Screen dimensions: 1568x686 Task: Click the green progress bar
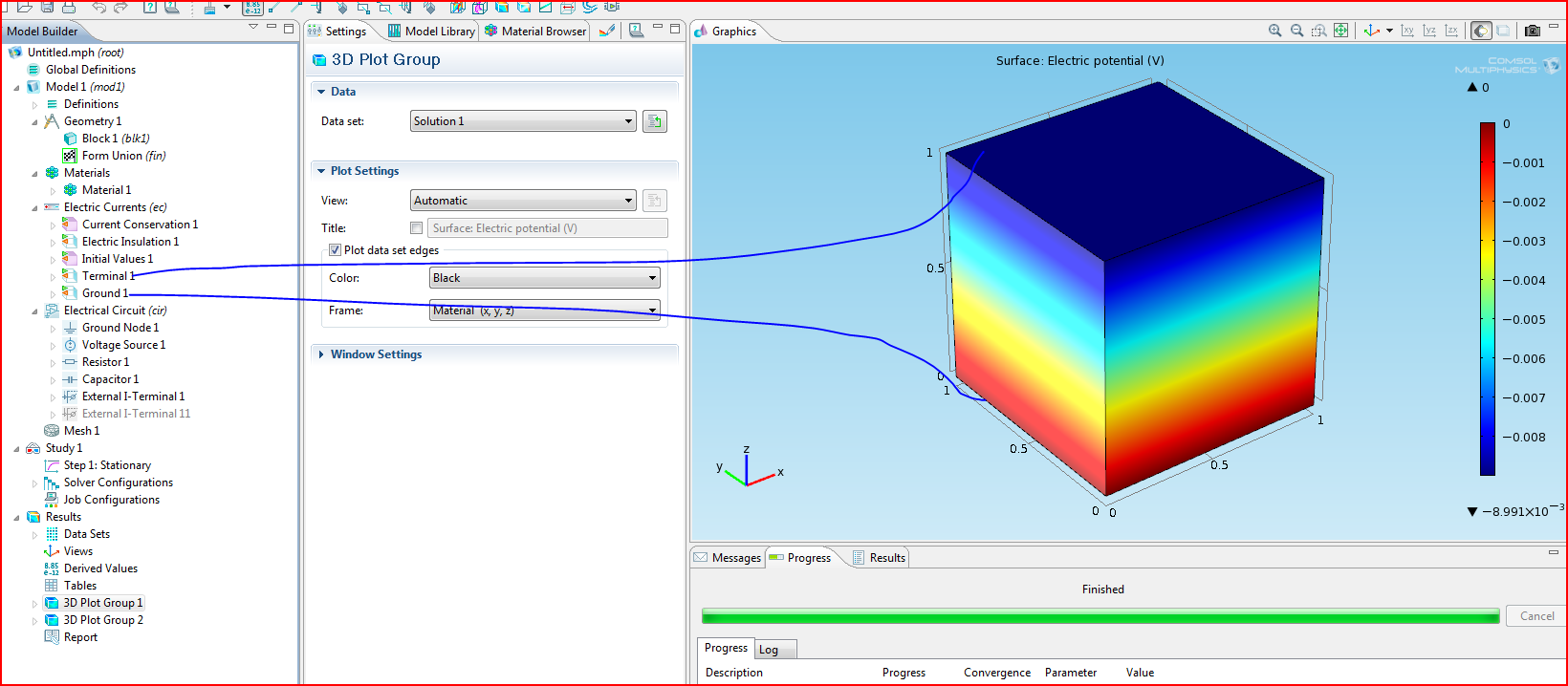click(1100, 616)
